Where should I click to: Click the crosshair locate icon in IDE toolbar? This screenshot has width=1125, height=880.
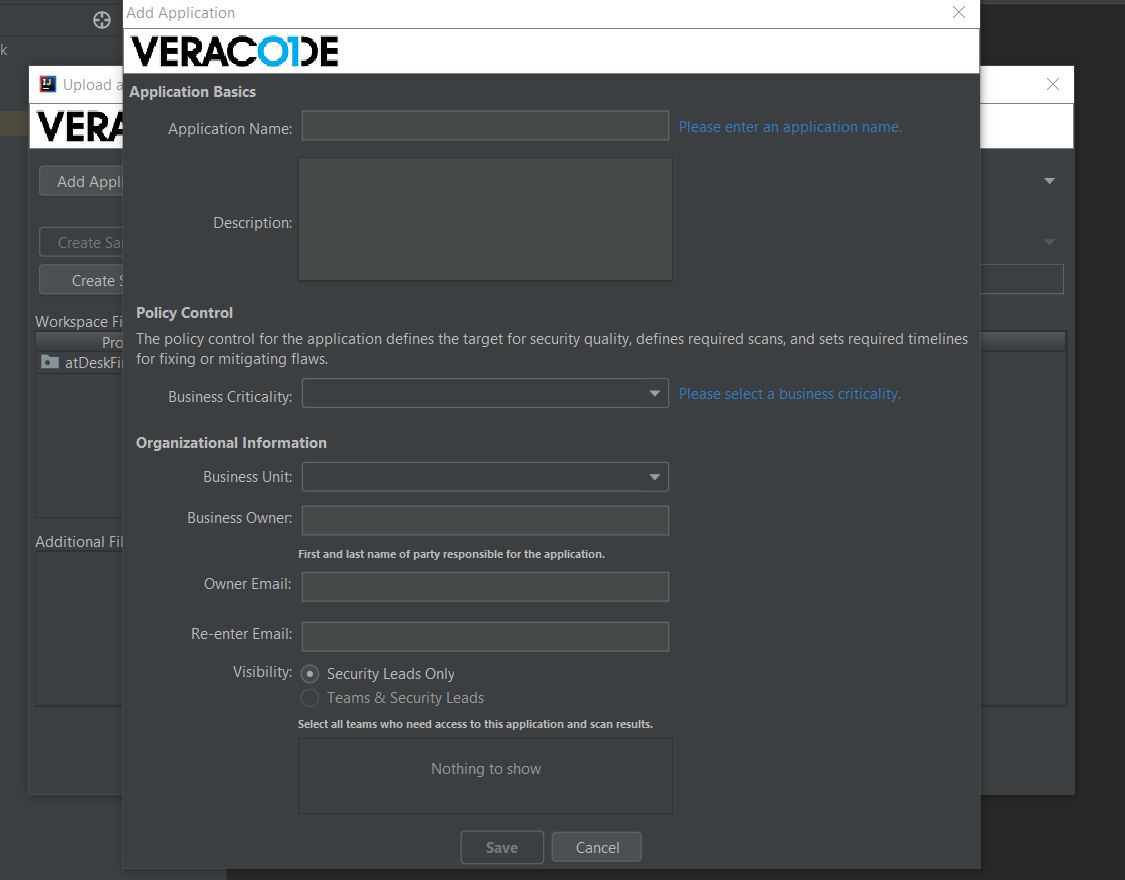point(102,20)
